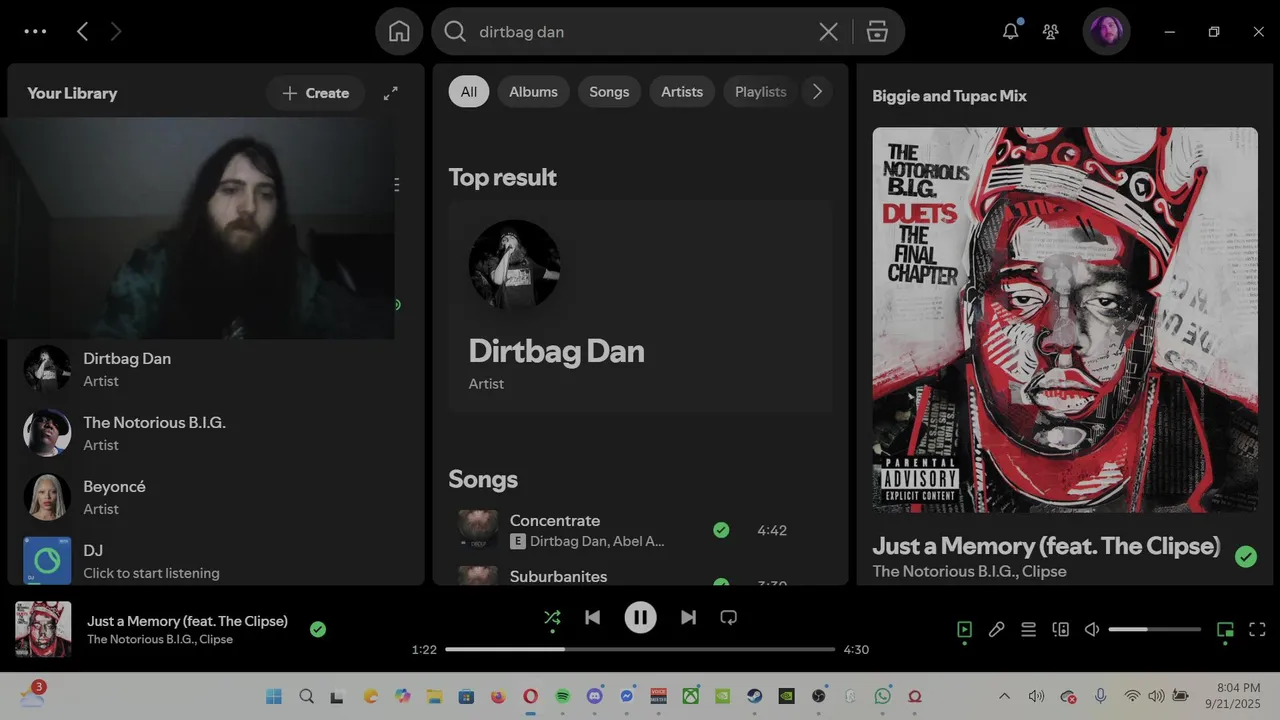
Task: Skip to previous track
Action: click(x=592, y=618)
